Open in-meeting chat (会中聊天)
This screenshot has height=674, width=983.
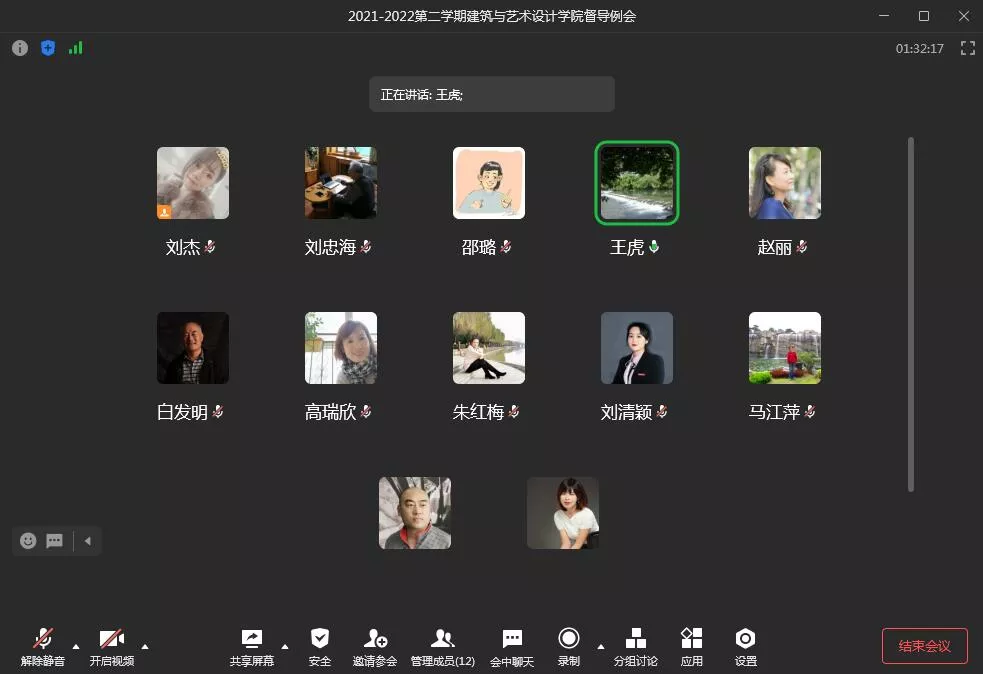512,646
